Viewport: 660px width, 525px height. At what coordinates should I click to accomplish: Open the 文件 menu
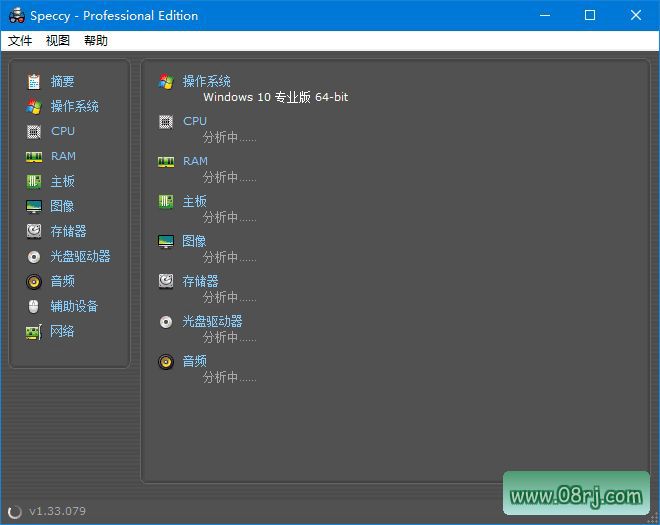pos(20,41)
